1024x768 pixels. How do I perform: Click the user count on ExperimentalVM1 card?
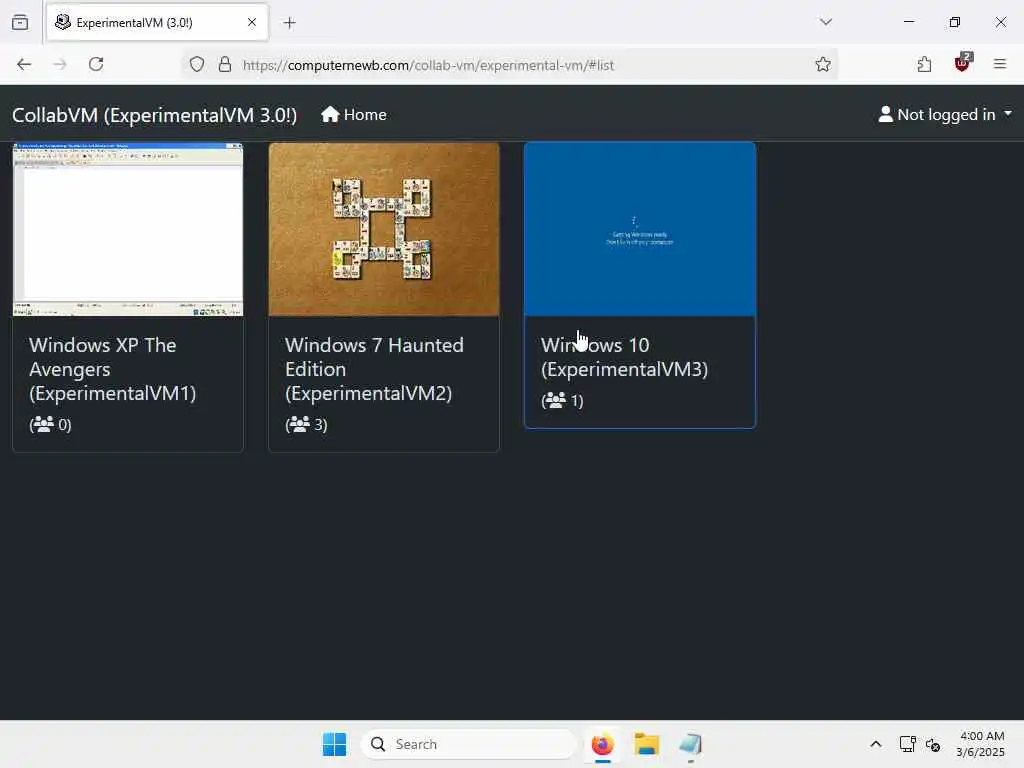50,424
